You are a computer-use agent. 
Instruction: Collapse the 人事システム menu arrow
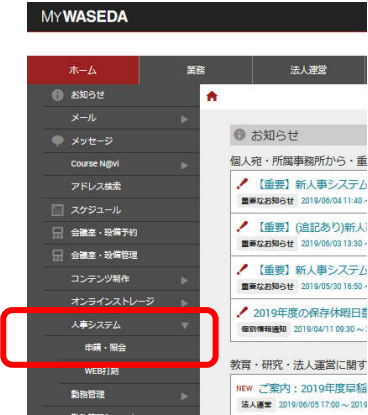[184, 325]
